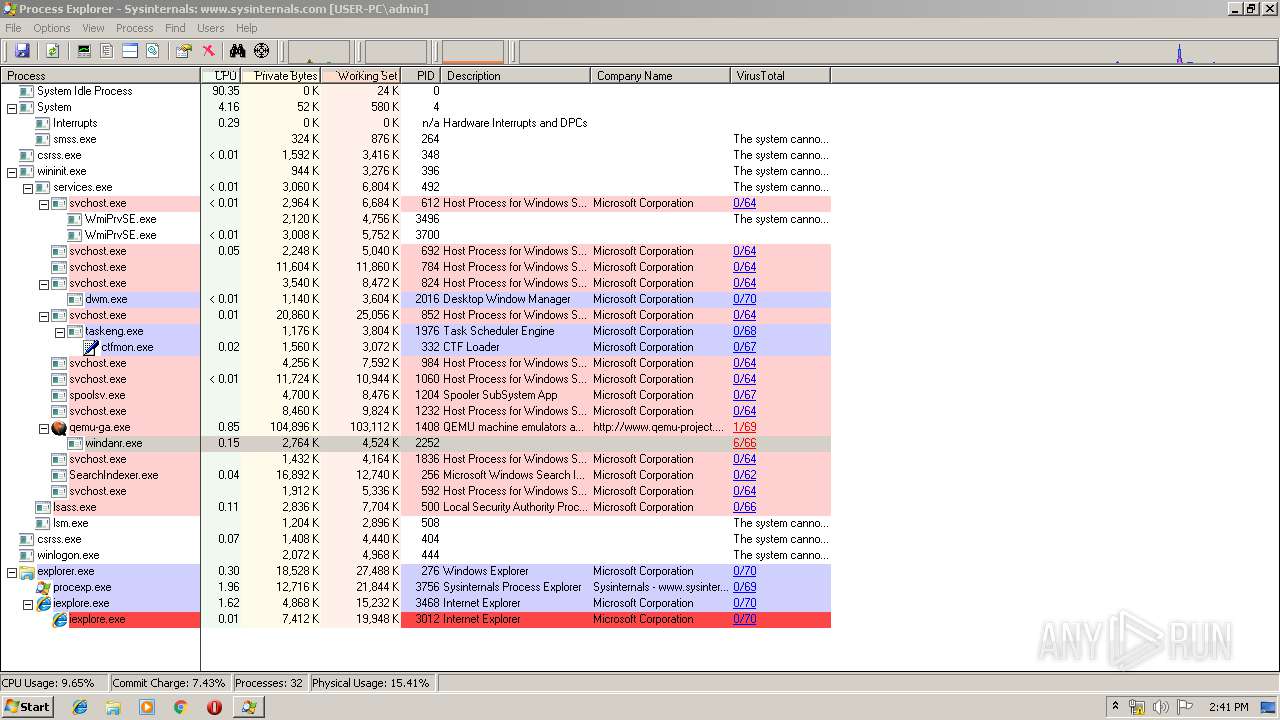1280x720 pixels.
Task: Select the dwm.exe process row
Action: (x=415, y=299)
